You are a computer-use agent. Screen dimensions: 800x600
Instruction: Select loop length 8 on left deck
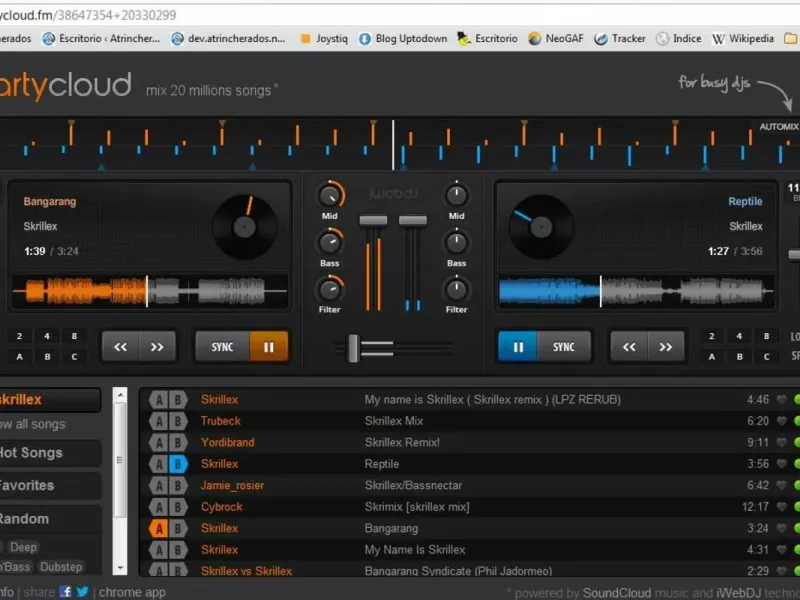pyautogui.click(x=74, y=336)
